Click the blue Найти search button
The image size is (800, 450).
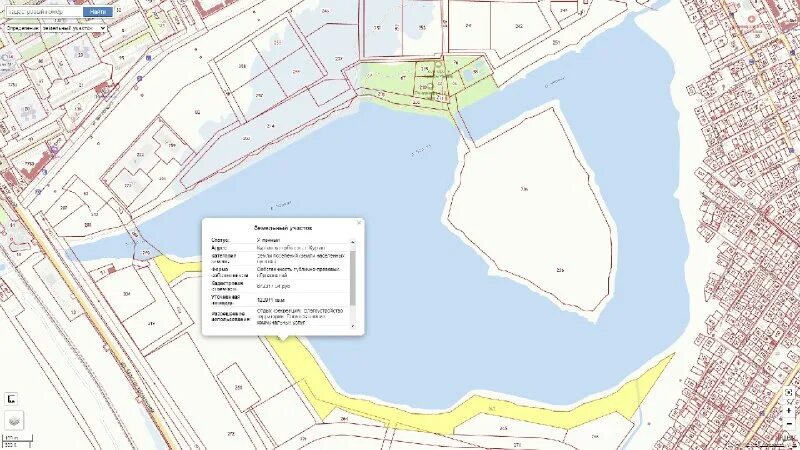(x=97, y=11)
